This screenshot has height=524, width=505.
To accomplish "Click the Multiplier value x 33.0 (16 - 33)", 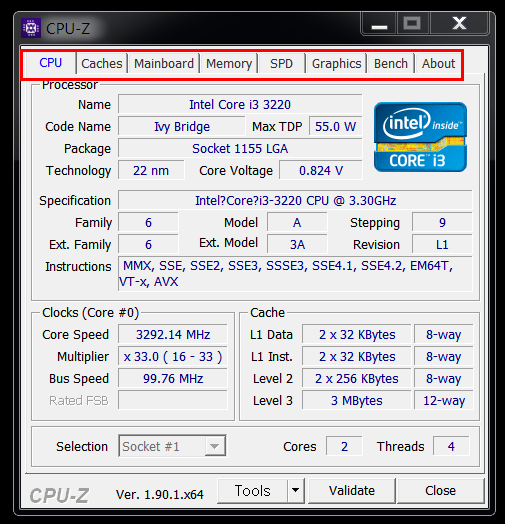I will (173, 357).
